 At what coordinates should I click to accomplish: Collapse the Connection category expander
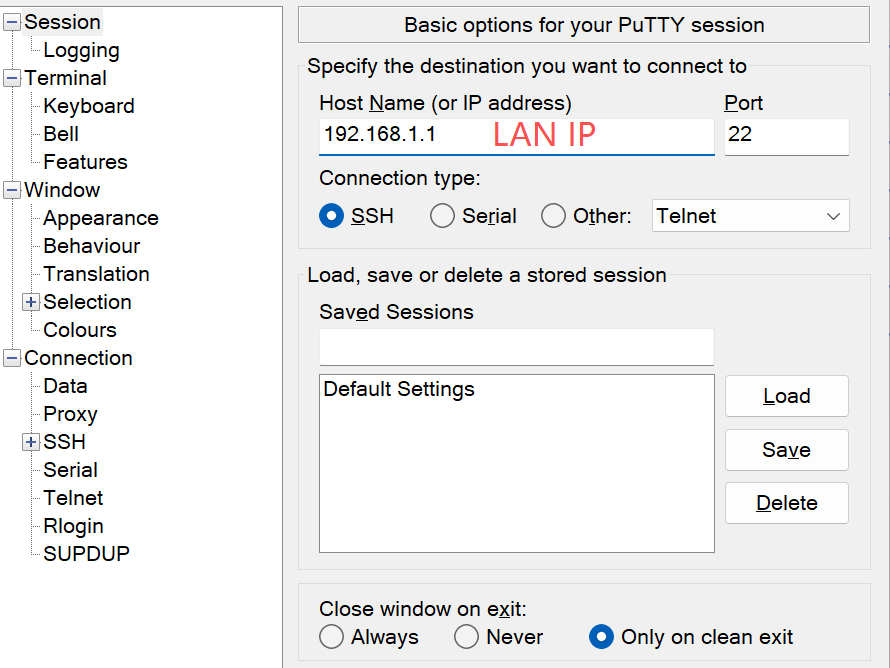12,358
